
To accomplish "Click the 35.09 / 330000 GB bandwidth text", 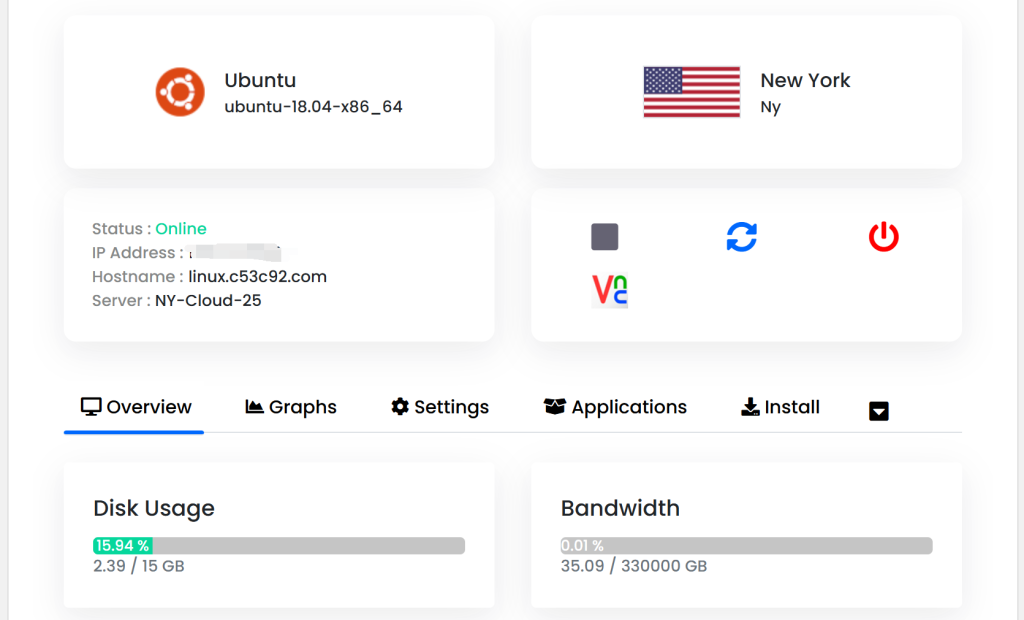I will pos(634,567).
